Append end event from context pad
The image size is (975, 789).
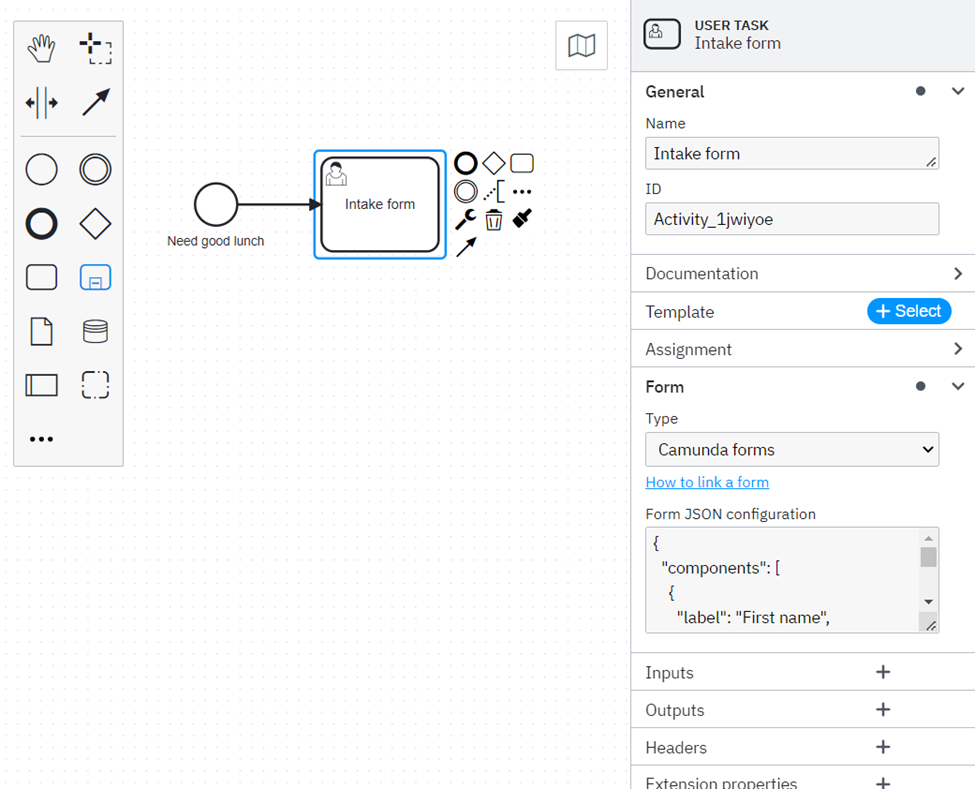click(x=466, y=164)
